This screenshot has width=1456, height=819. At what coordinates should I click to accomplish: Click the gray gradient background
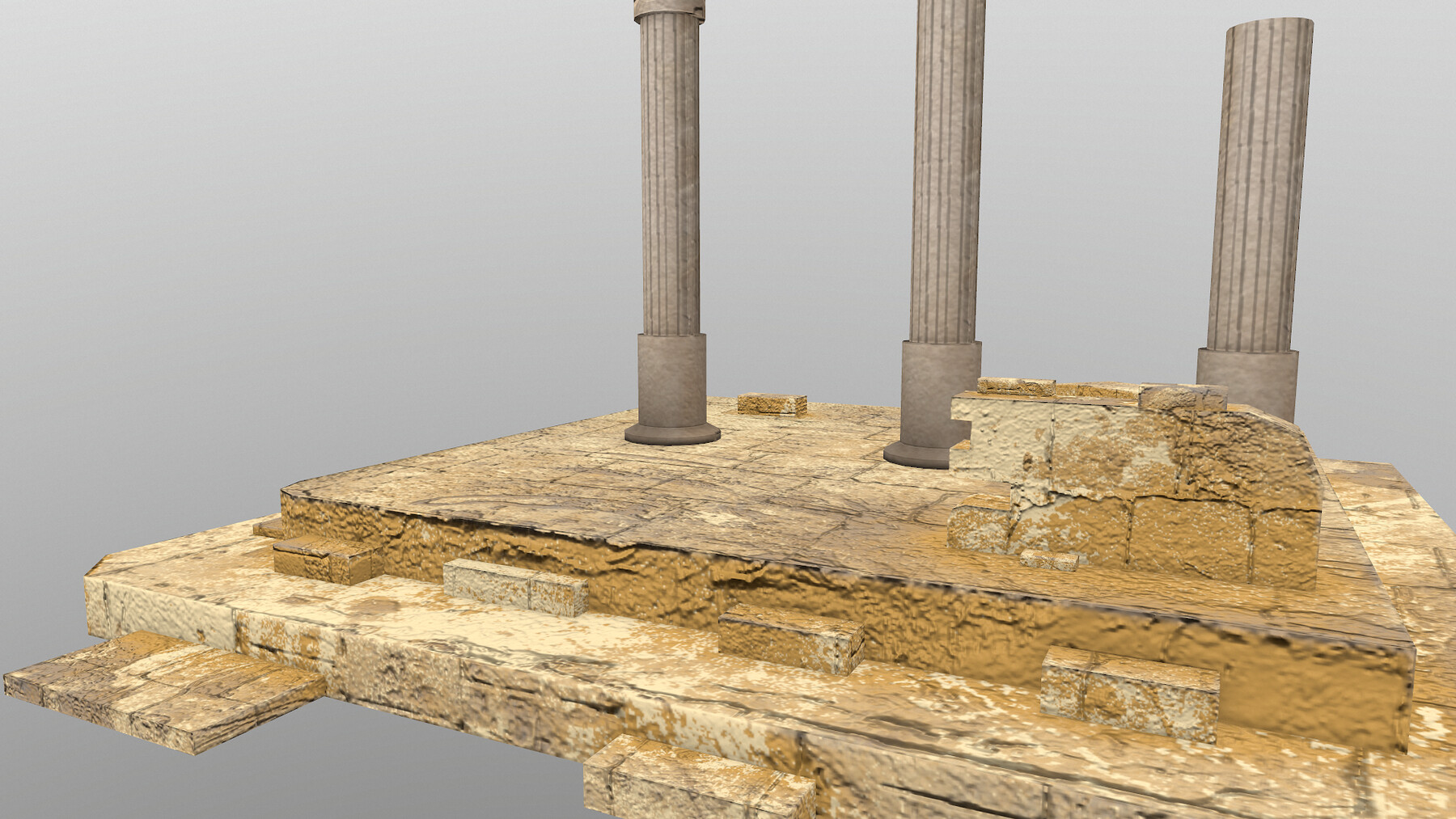click(x=243, y=162)
